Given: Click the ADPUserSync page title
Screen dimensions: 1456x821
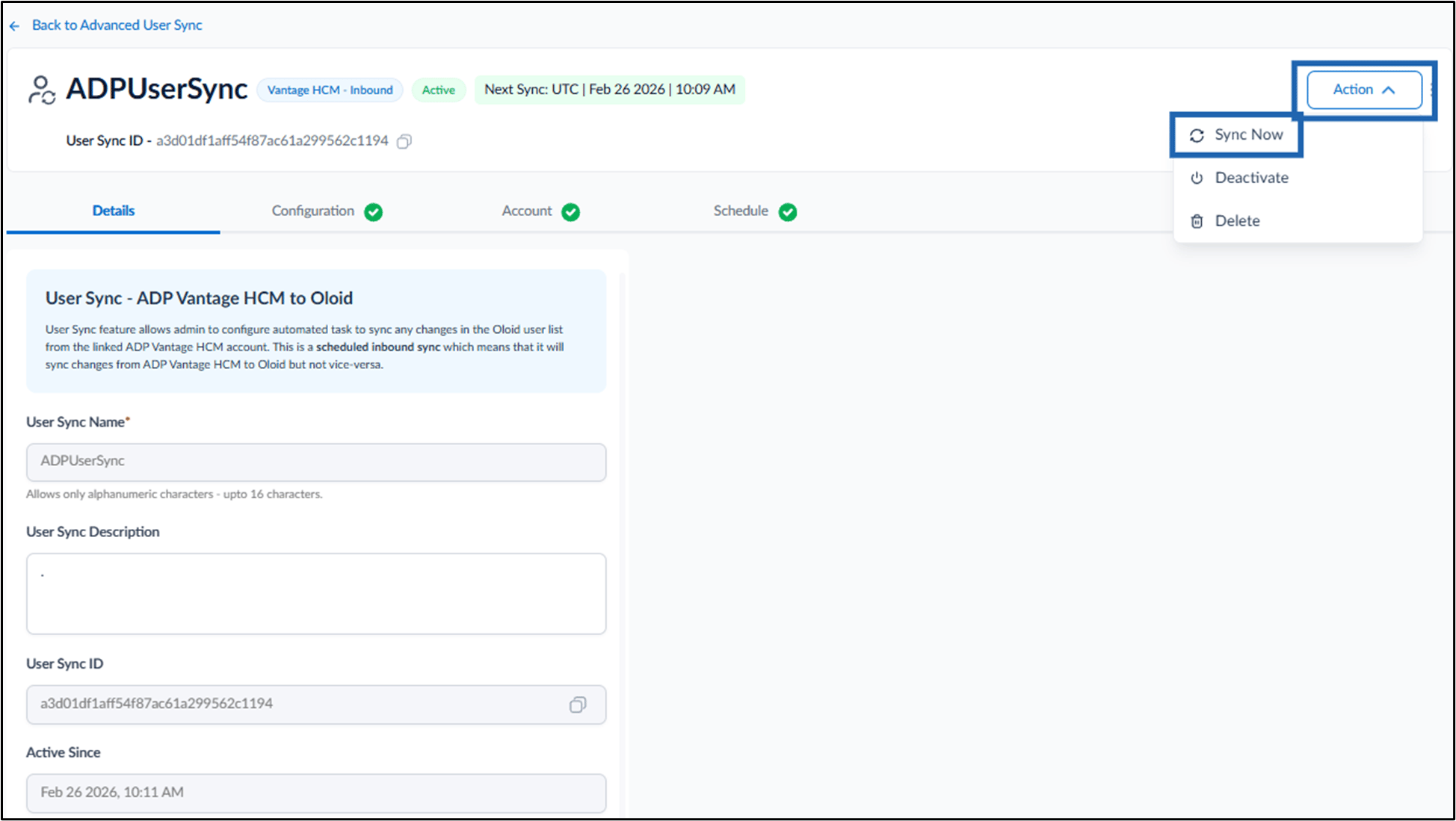Looking at the screenshot, I should point(156,89).
